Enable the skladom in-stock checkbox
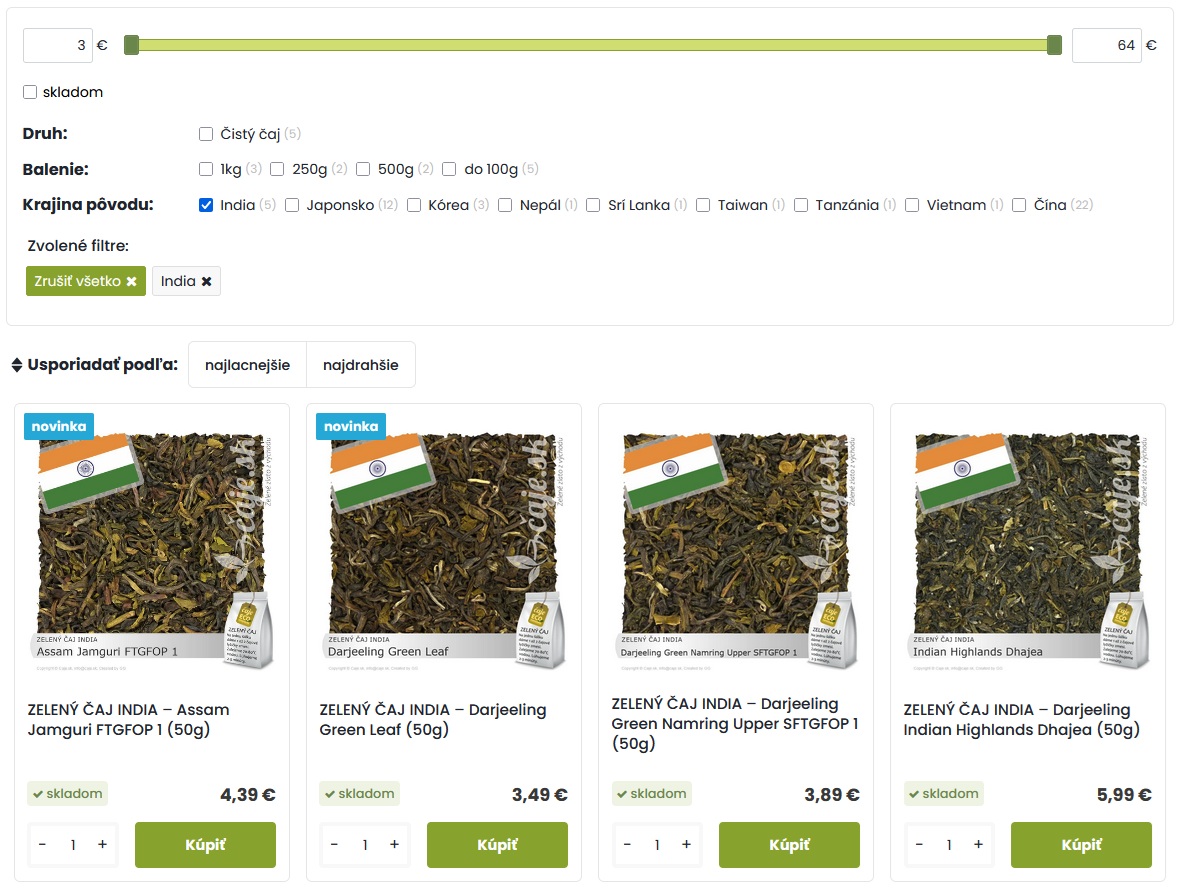Image resolution: width=1180 pixels, height=888 pixels. pos(30,92)
